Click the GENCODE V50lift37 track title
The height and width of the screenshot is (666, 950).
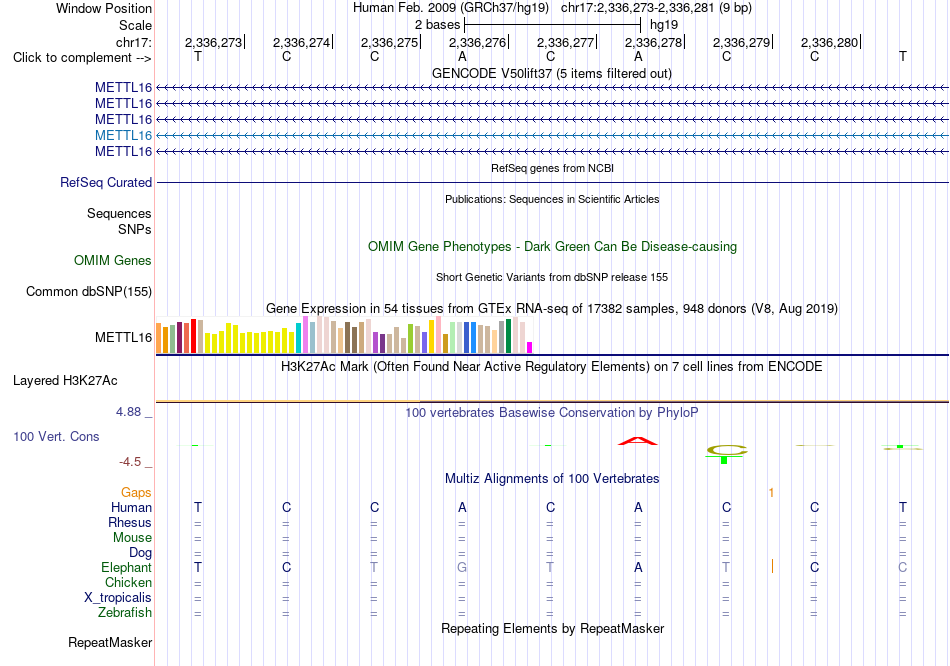551,73
